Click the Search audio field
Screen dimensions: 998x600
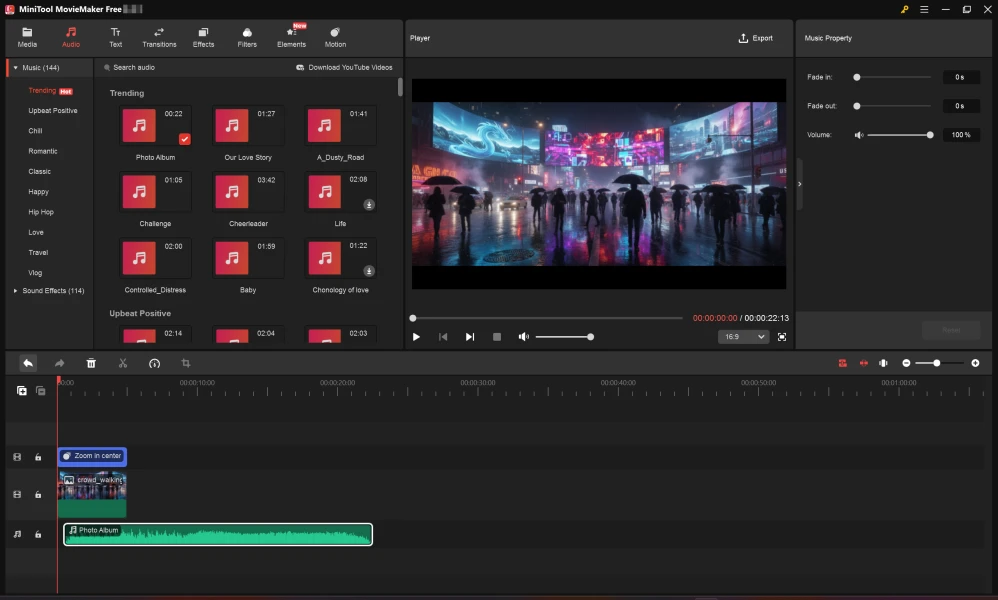(x=135, y=68)
